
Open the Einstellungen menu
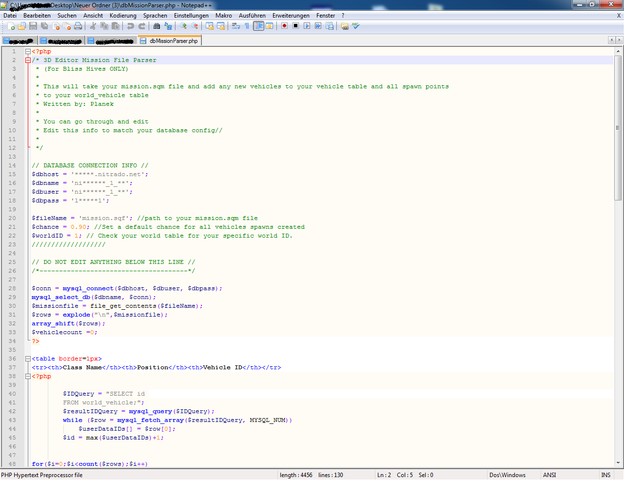(x=191, y=16)
